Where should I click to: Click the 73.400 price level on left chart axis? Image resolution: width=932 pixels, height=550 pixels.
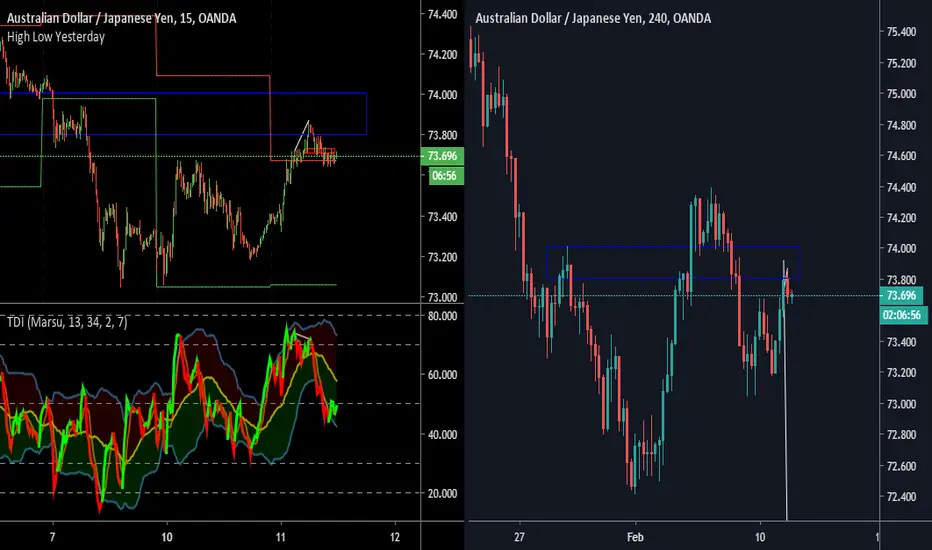click(442, 217)
